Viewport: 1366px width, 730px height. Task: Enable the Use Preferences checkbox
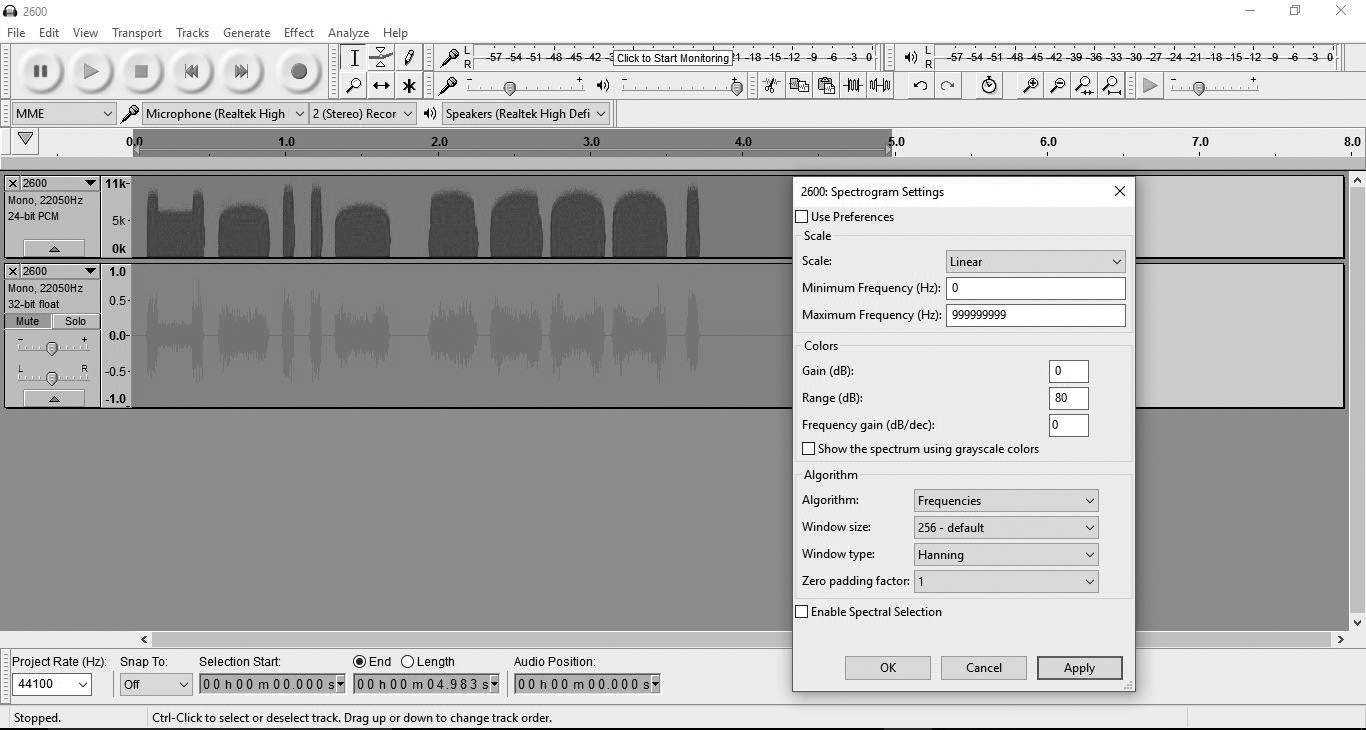pos(802,217)
